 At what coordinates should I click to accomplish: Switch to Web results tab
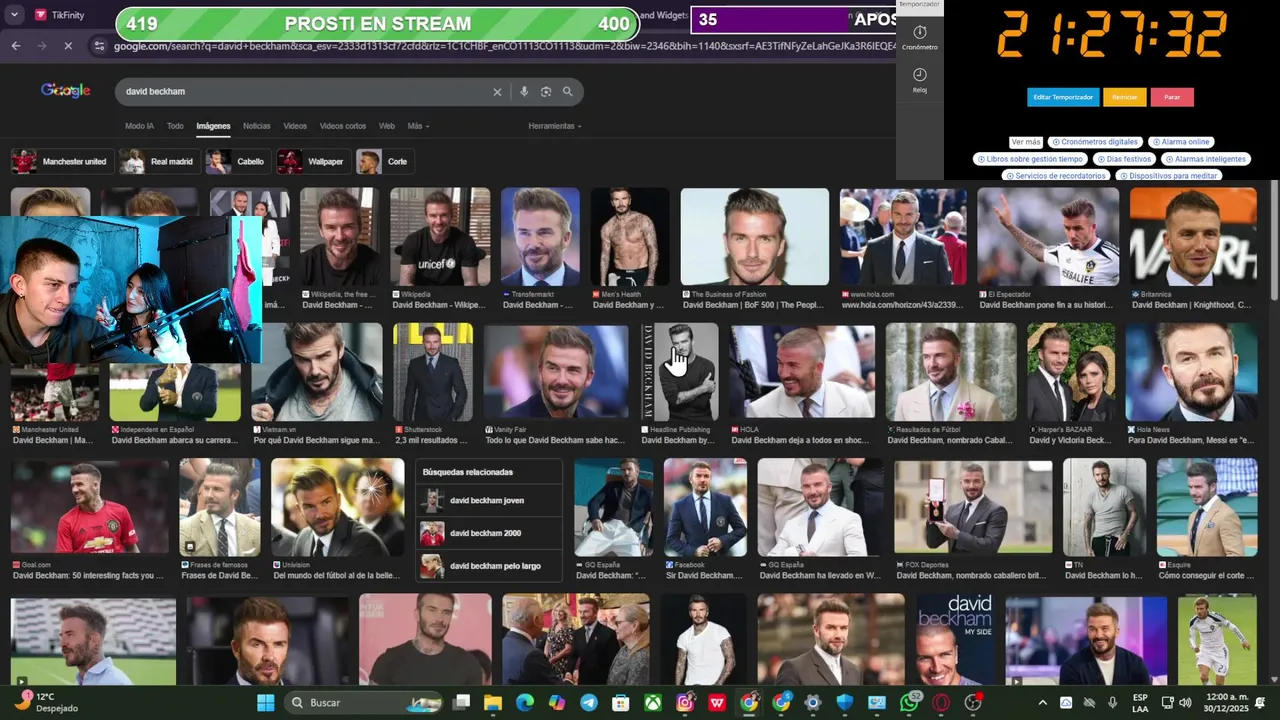386,126
